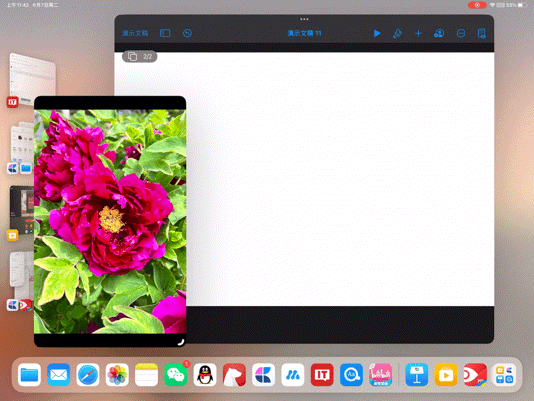Open the Craft and Files stack in Stage Manager

click(x=21, y=149)
